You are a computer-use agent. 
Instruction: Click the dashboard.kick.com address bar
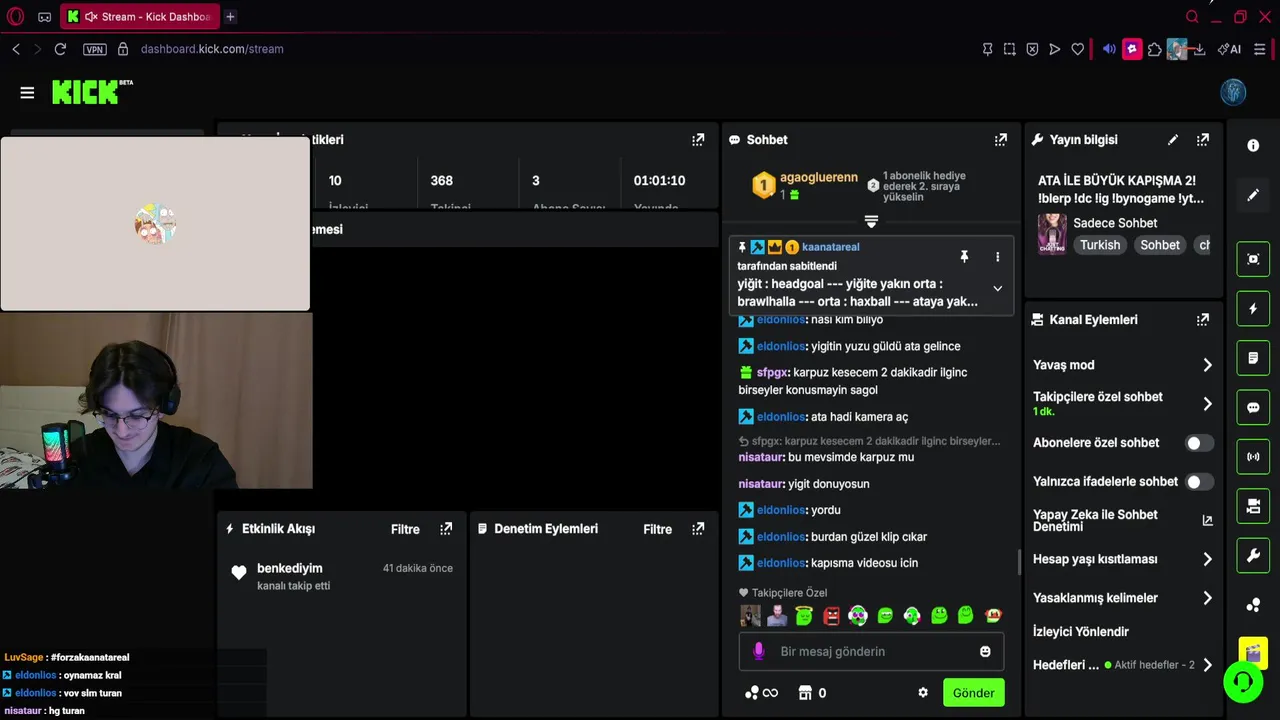point(212,49)
